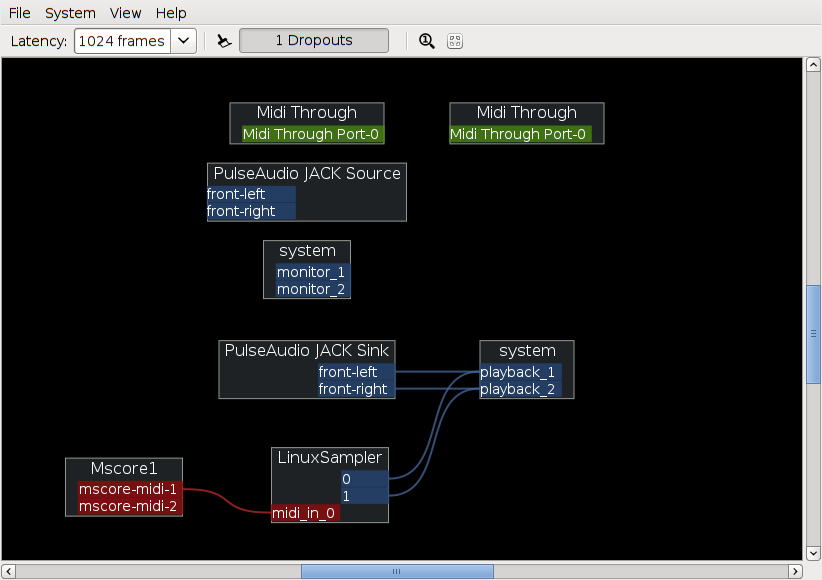Select front-left port of PulseAudio JACK Source

click(x=252, y=194)
